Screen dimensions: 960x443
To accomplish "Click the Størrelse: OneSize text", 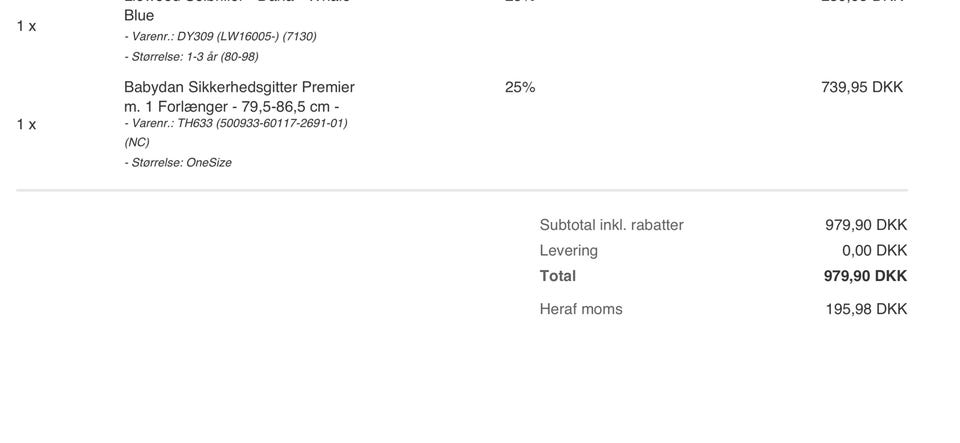I will 178,163.
